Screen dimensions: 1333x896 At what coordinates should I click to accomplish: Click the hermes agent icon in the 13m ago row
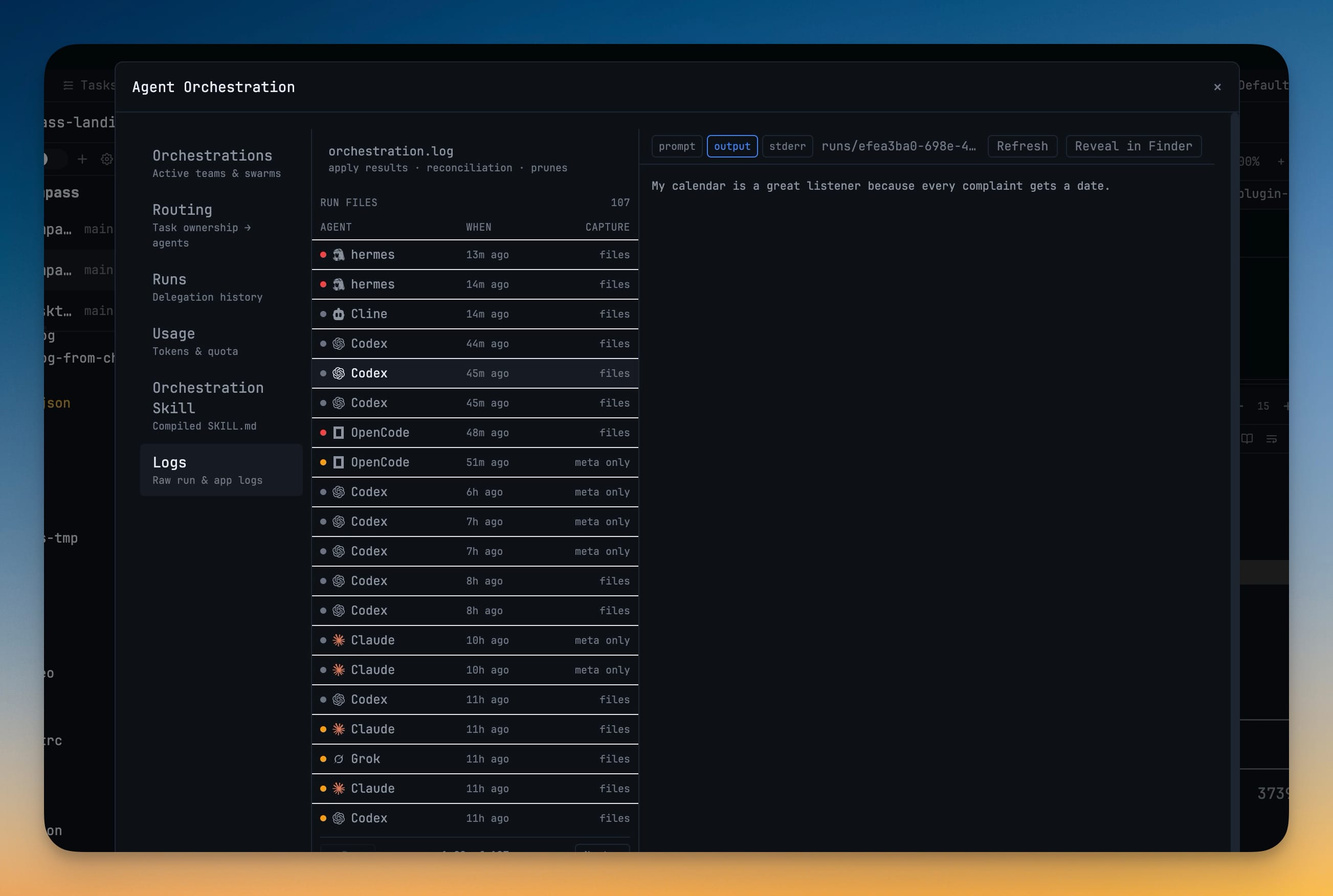[x=338, y=255]
